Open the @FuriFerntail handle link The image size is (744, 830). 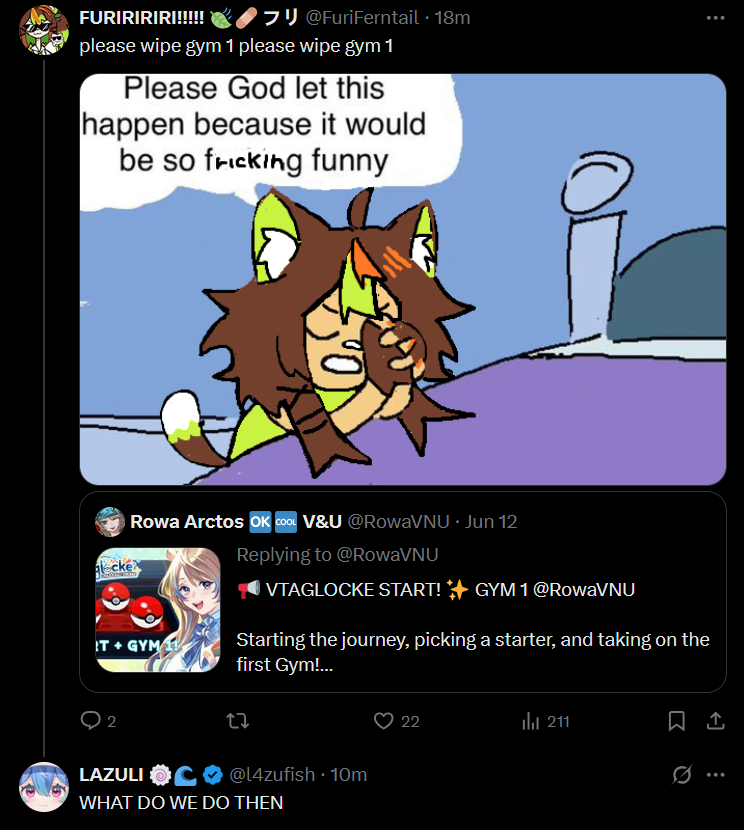tap(368, 18)
